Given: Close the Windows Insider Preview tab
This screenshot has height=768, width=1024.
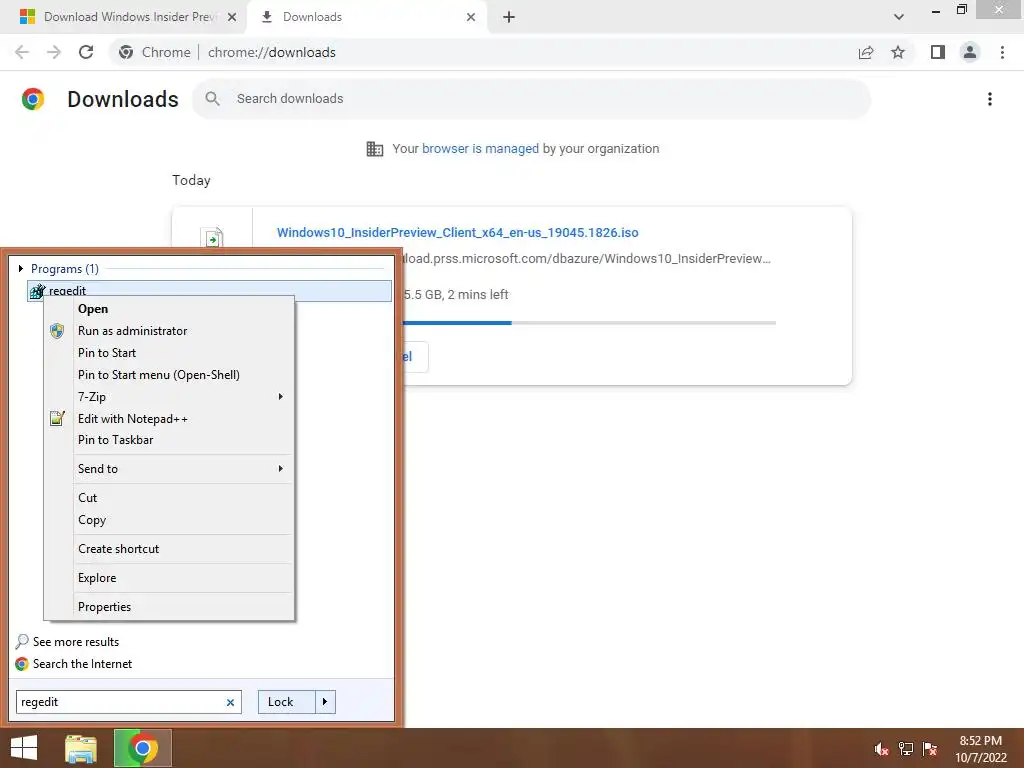Looking at the screenshot, I should (231, 17).
